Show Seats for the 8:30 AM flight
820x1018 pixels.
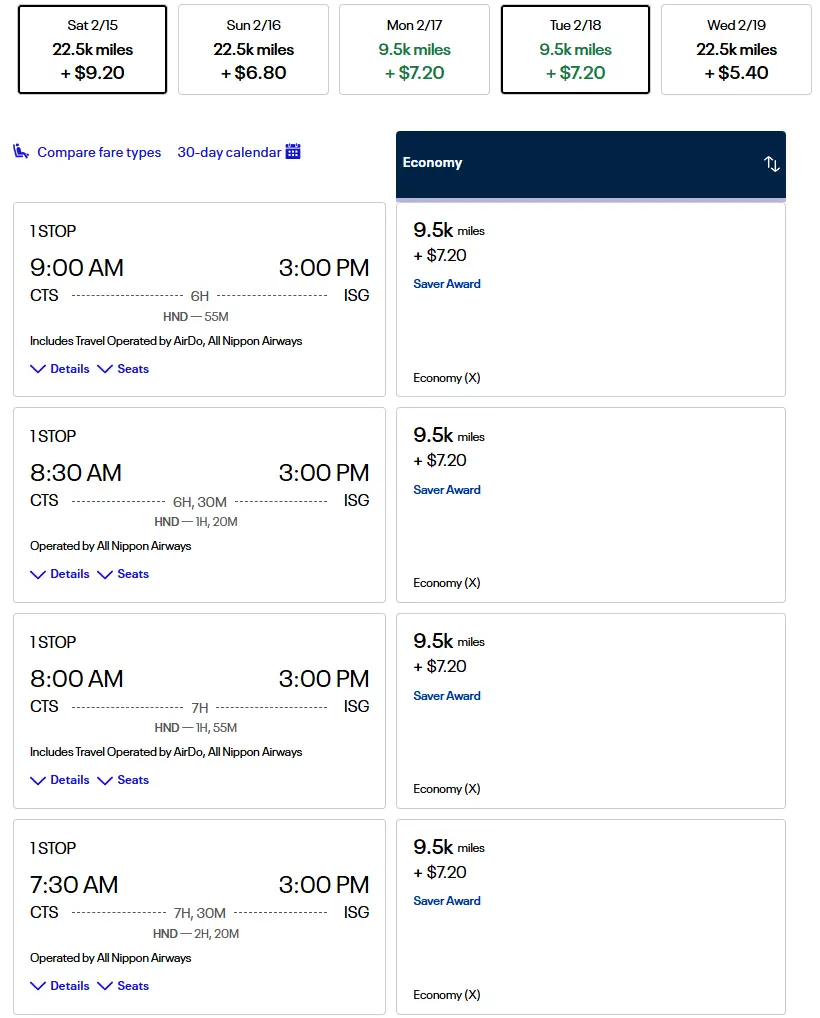click(x=123, y=574)
